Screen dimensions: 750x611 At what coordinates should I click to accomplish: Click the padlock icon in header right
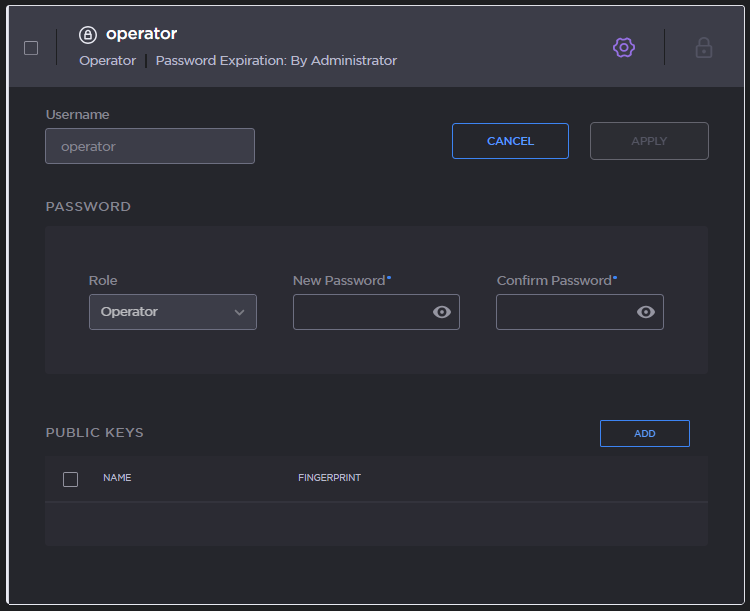tap(704, 47)
